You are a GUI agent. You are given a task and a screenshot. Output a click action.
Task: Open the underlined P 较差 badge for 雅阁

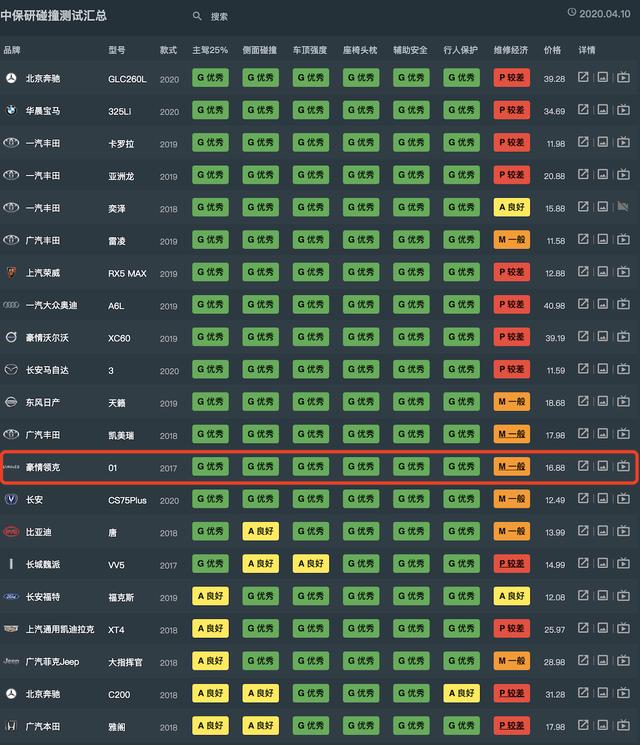[512, 726]
